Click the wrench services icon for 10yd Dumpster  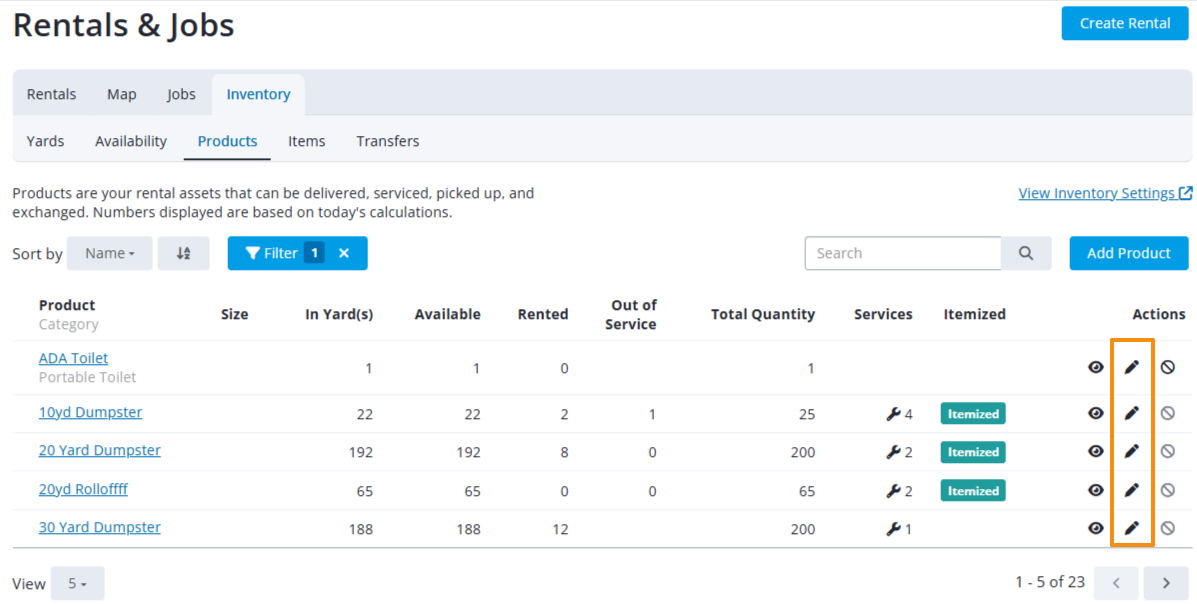coord(893,414)
